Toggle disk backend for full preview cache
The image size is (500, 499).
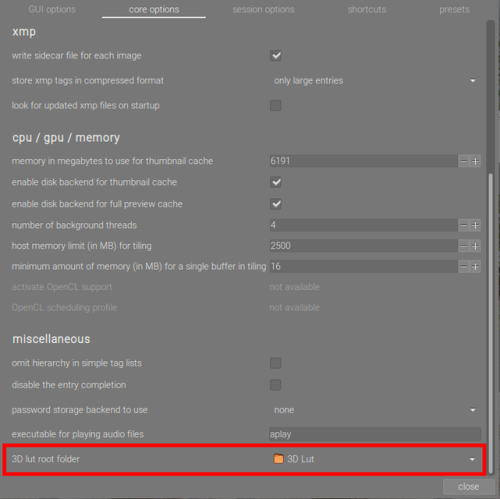pyautogui.click(x=276, y=204)
